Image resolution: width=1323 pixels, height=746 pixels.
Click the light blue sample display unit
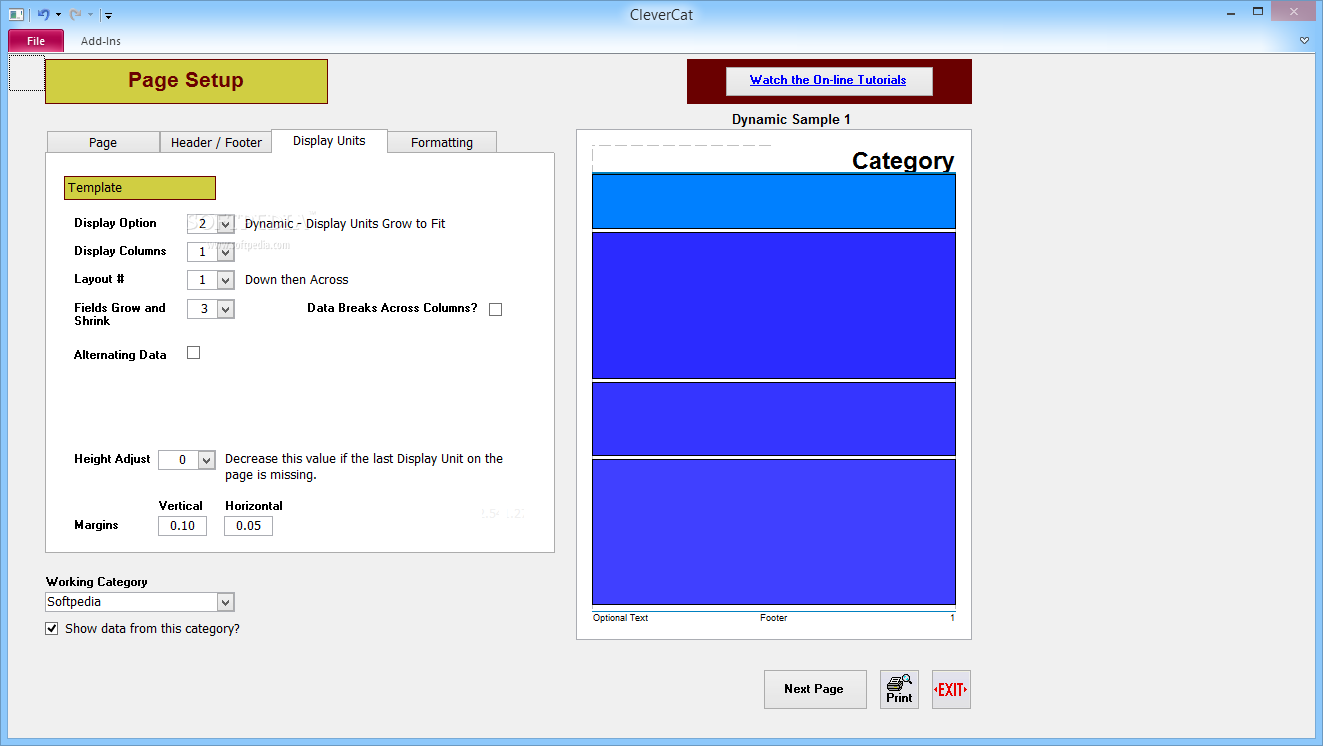pyautogui.click(x=774, y=201)
